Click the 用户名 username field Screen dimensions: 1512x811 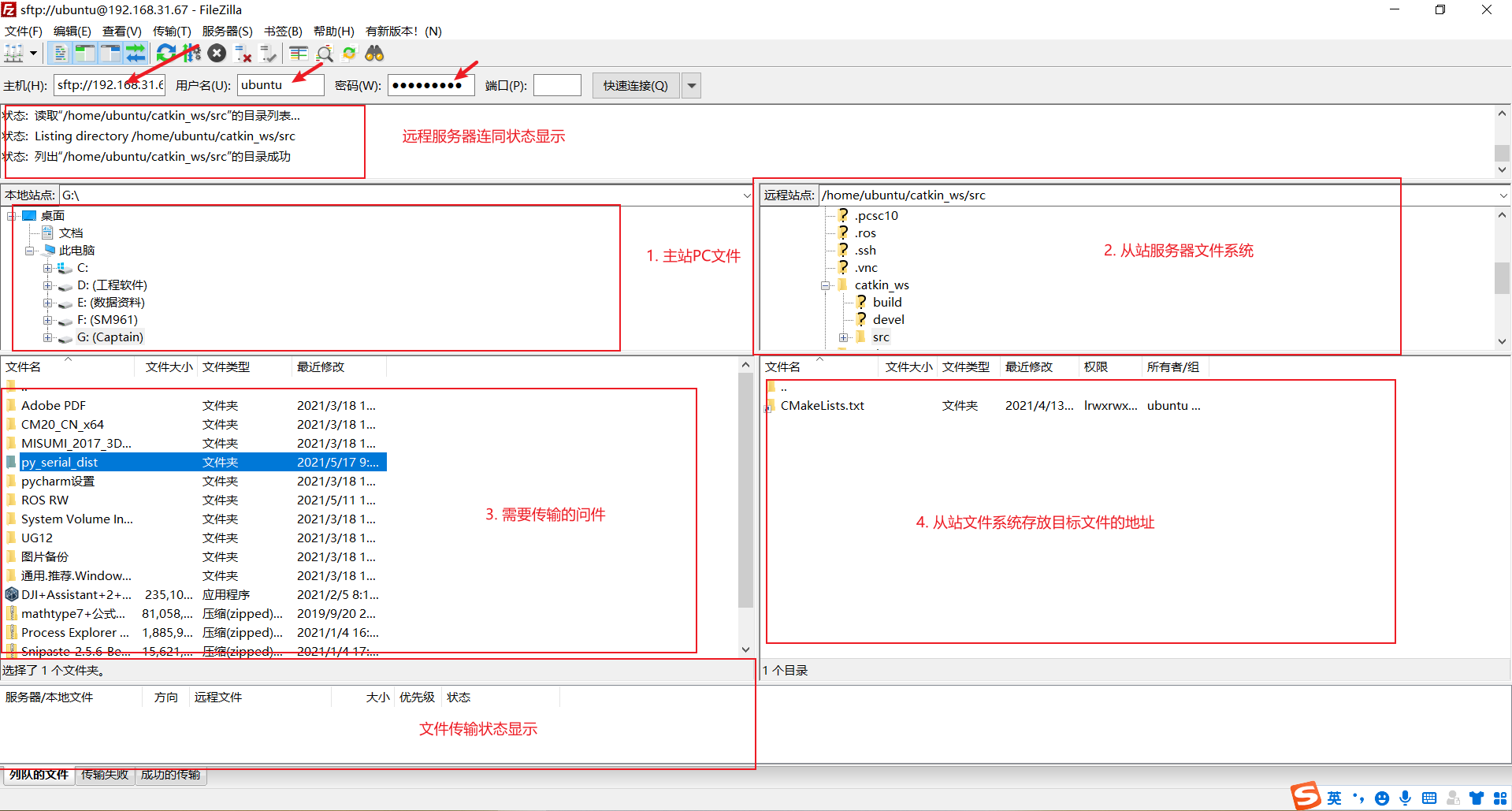tap(280, 85)
